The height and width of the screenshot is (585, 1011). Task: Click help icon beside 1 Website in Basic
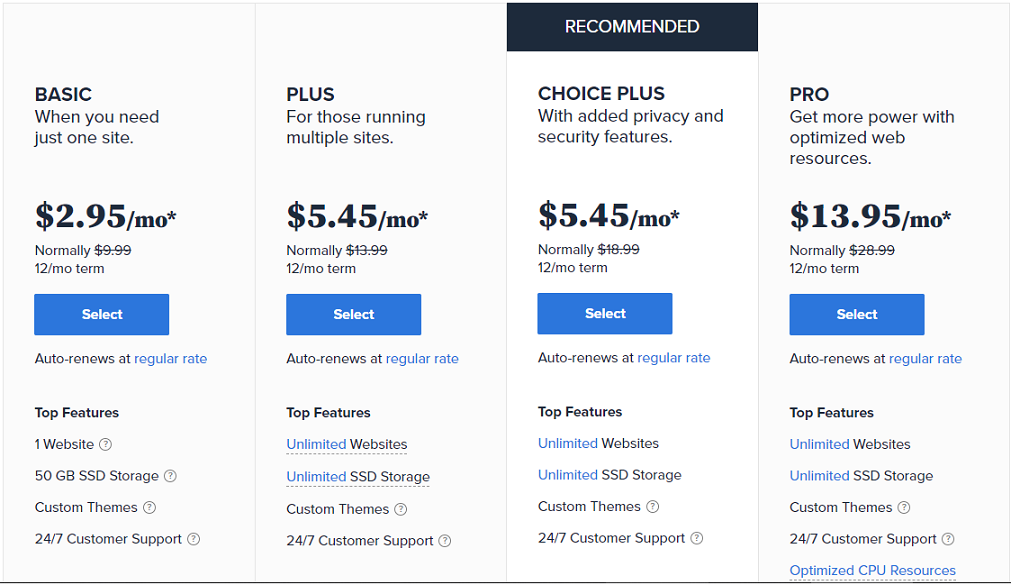[106, 445]
